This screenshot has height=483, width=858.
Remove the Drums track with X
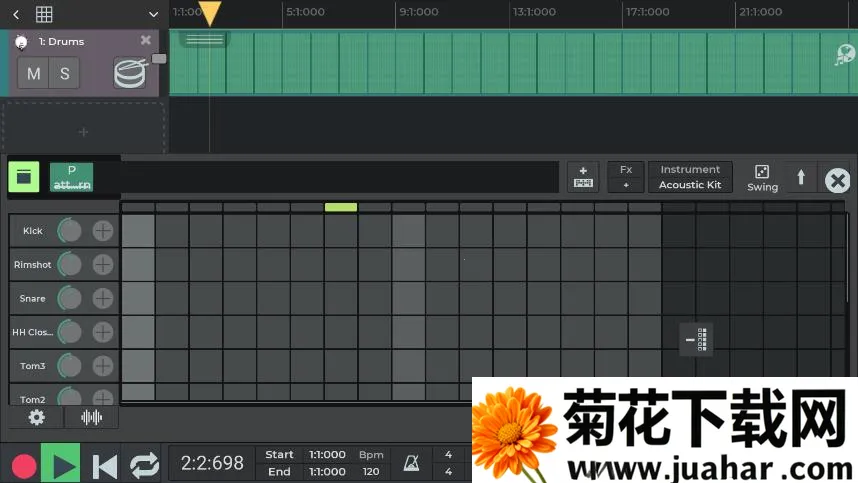(146, 40)
